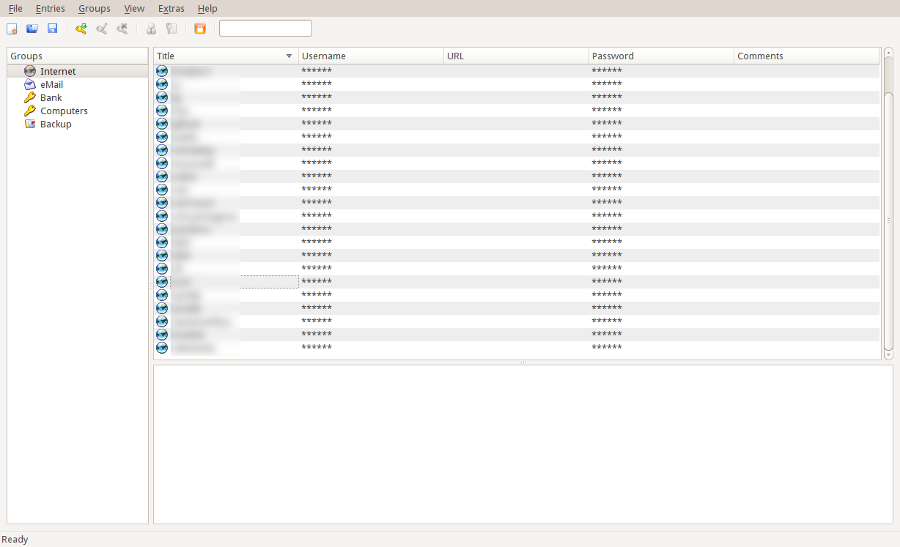The image size is (900, 547).
Task: Click the Title column sort arrow
Action: click(x=289, y=56)
